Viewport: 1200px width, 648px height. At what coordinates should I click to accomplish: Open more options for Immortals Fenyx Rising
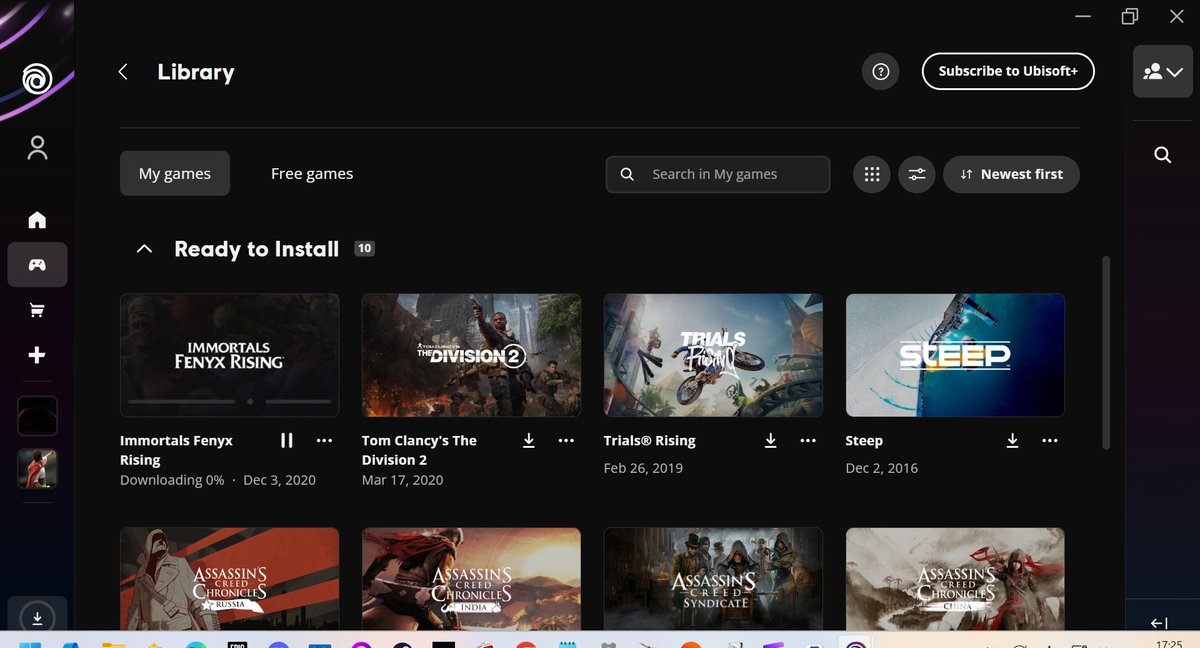(324, 440)
